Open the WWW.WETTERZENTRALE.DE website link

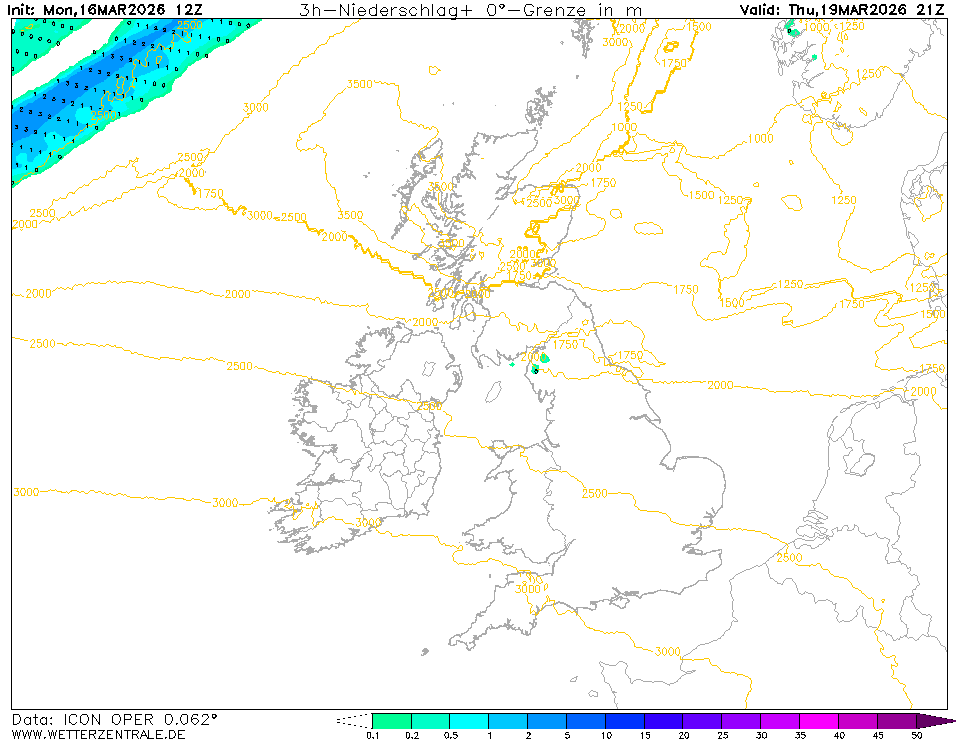click(98, 735)
